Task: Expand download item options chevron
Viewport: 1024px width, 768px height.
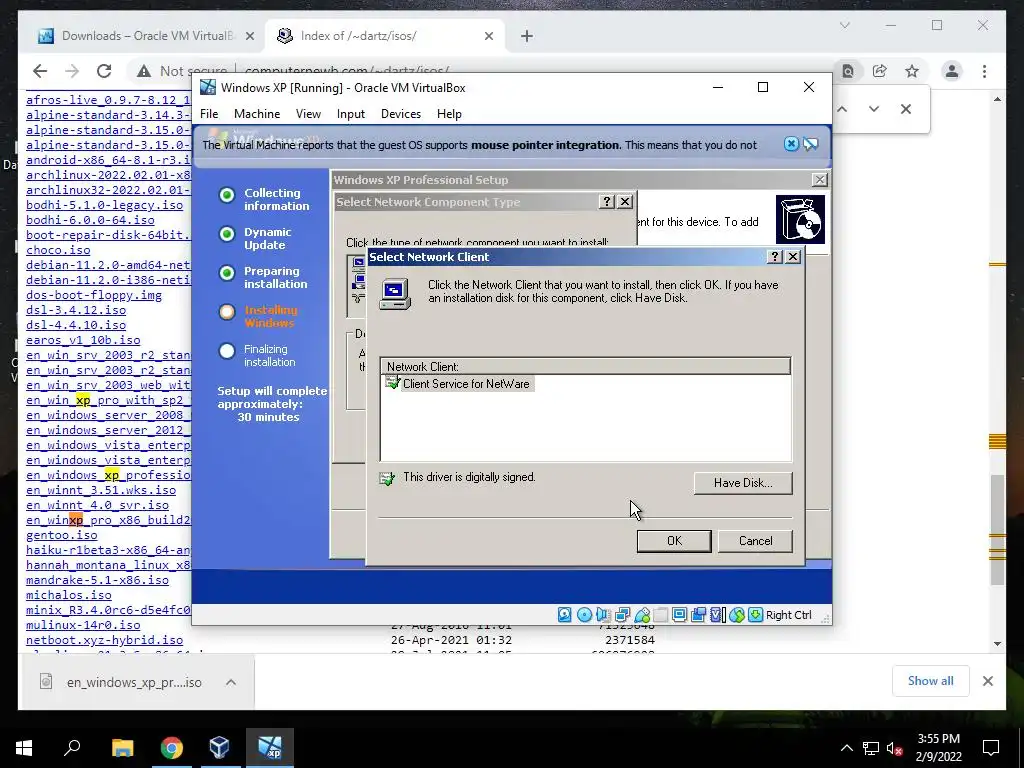Action: (x=231, y=682)
